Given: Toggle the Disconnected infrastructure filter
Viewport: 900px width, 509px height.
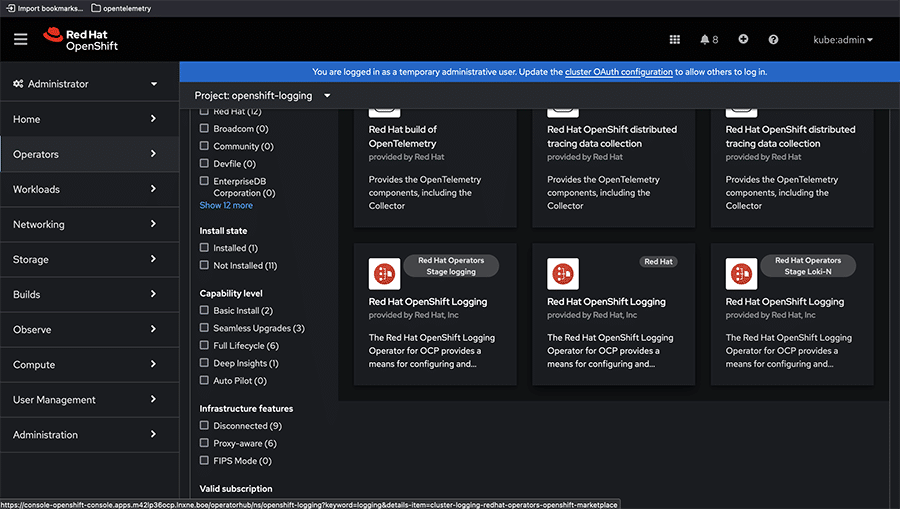Looking at the screenshot, I should [205, 426].
